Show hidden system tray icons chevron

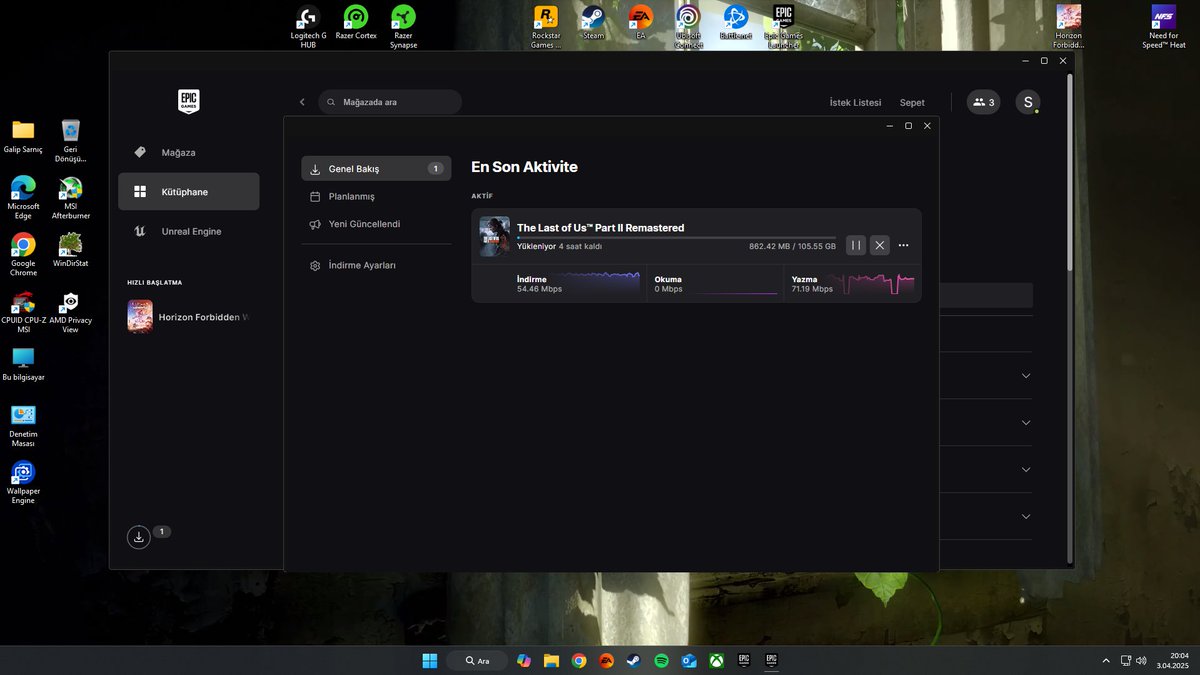pos(1106,660)
